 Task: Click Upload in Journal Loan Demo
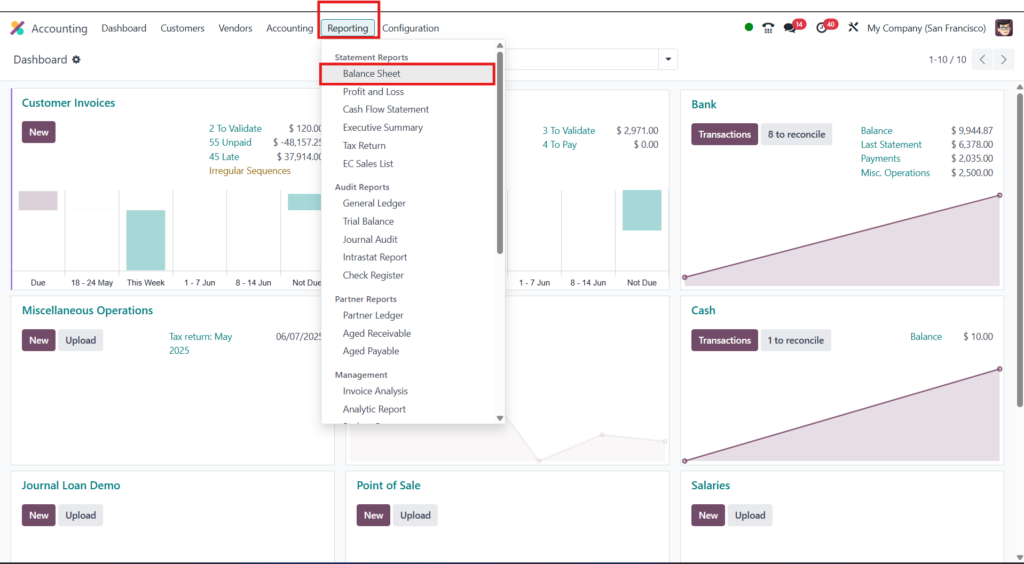tap(80, 515)
